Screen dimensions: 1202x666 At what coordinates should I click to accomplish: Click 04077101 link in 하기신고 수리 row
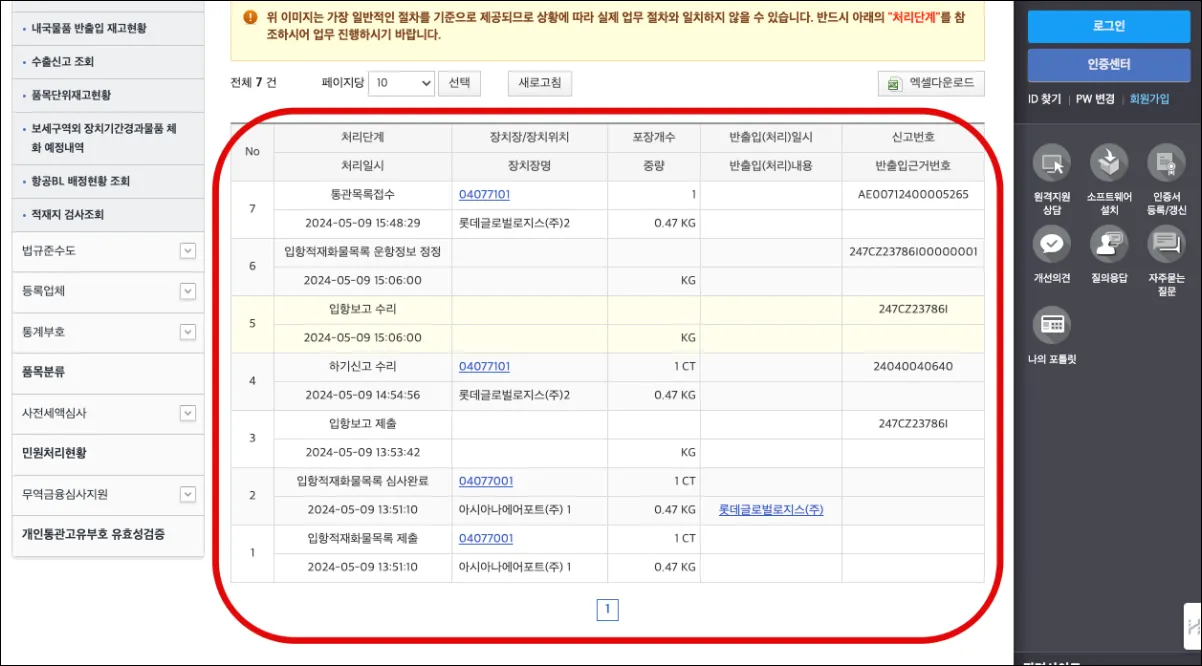pyautogui.click(x=484, y=366)
